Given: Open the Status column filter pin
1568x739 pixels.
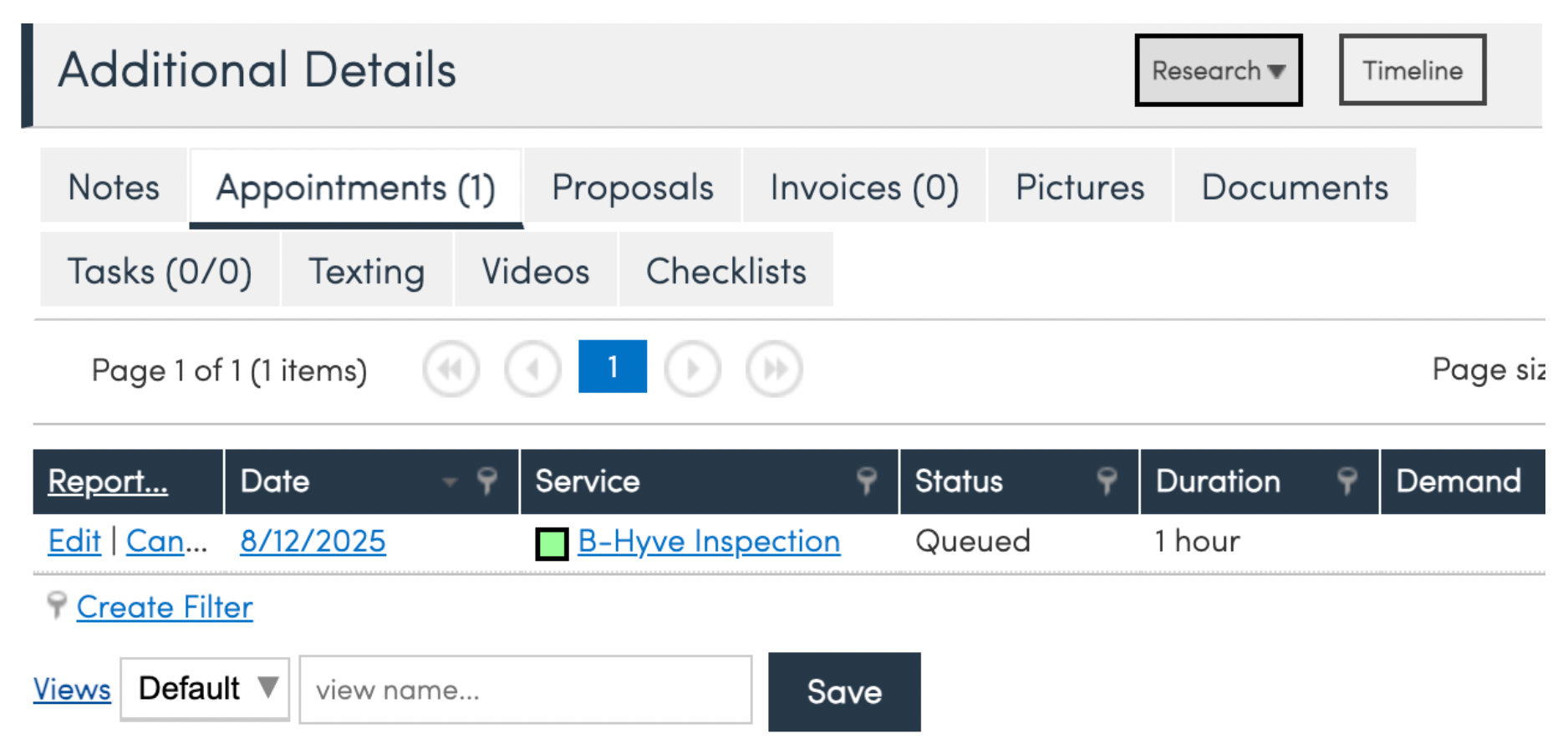Looking at the screenshot, I should [1107, 481].
